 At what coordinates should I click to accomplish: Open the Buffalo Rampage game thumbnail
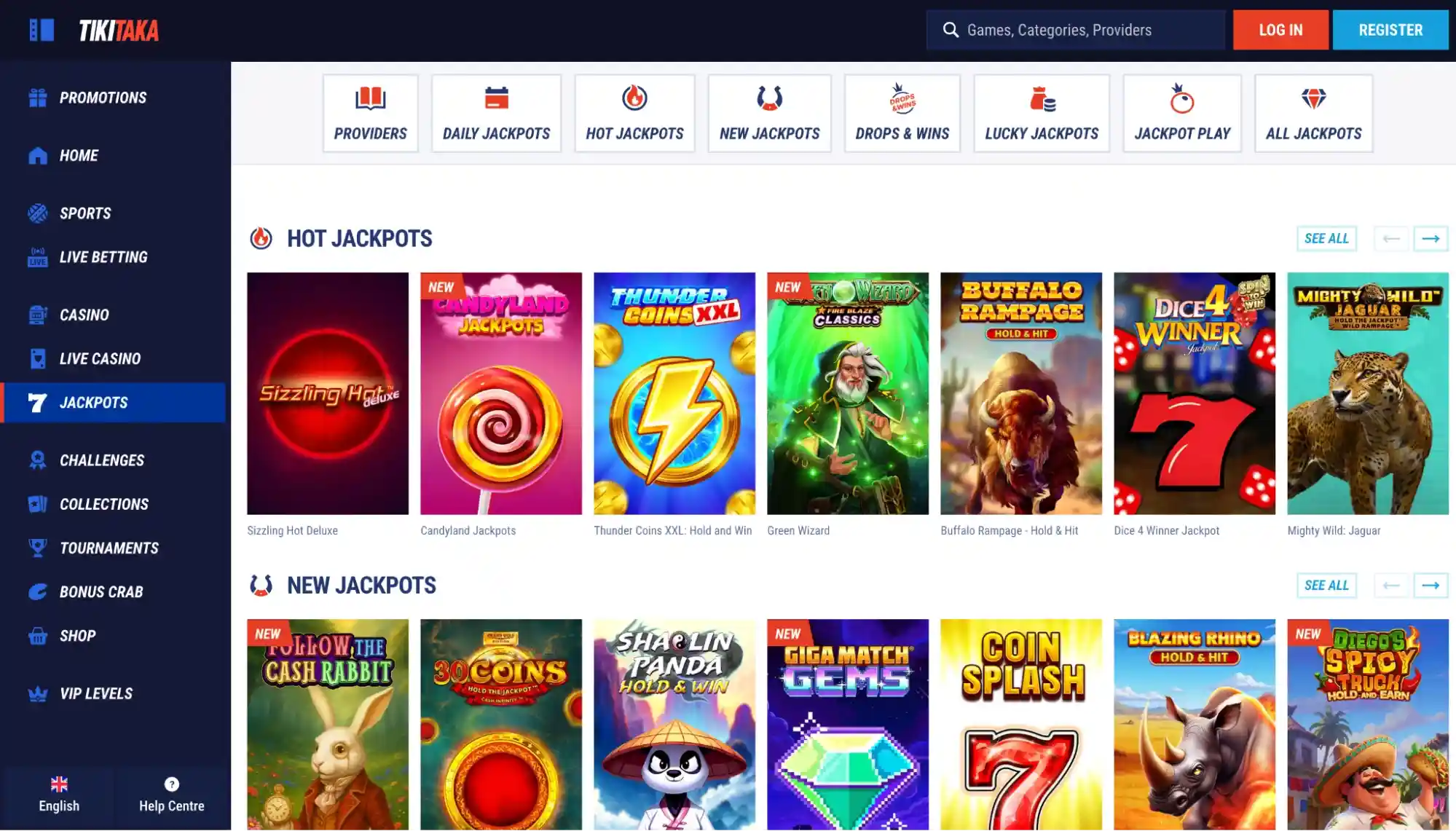pos(1021,394)
